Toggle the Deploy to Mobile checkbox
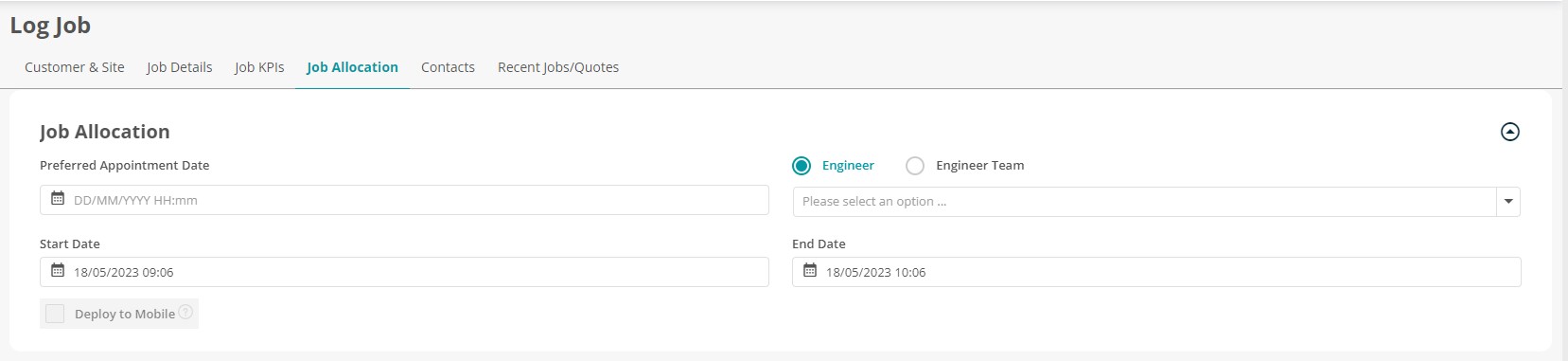The height and width of the screenshot is (361, 1568). tap(55, 314)
